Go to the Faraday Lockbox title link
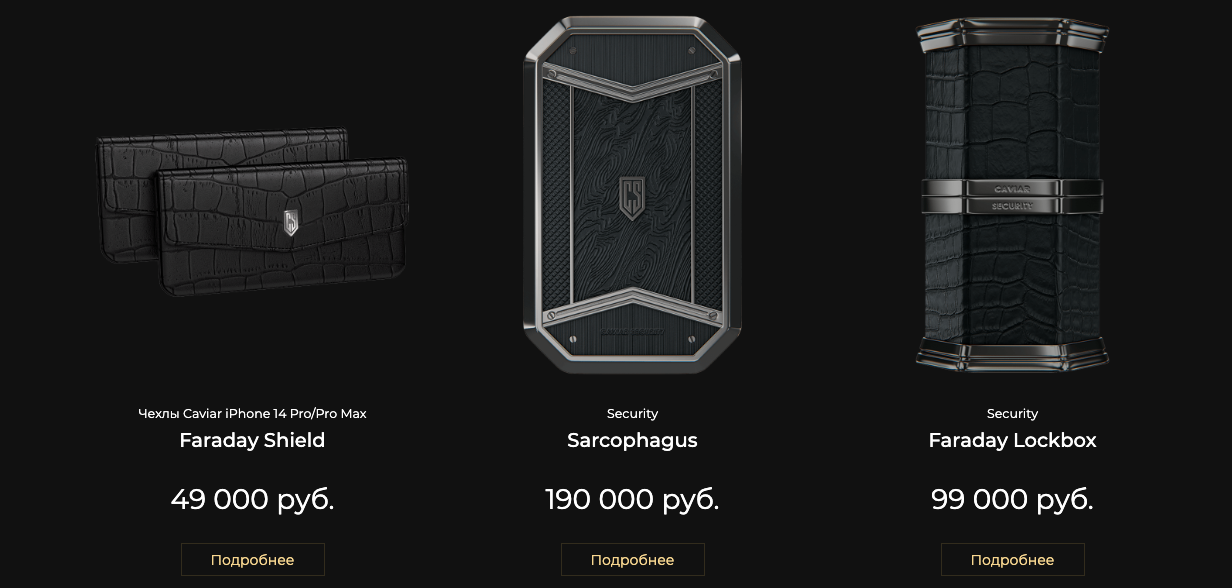The width and height of the screenshot is (1232, 588). click(x=1012, y=440)
